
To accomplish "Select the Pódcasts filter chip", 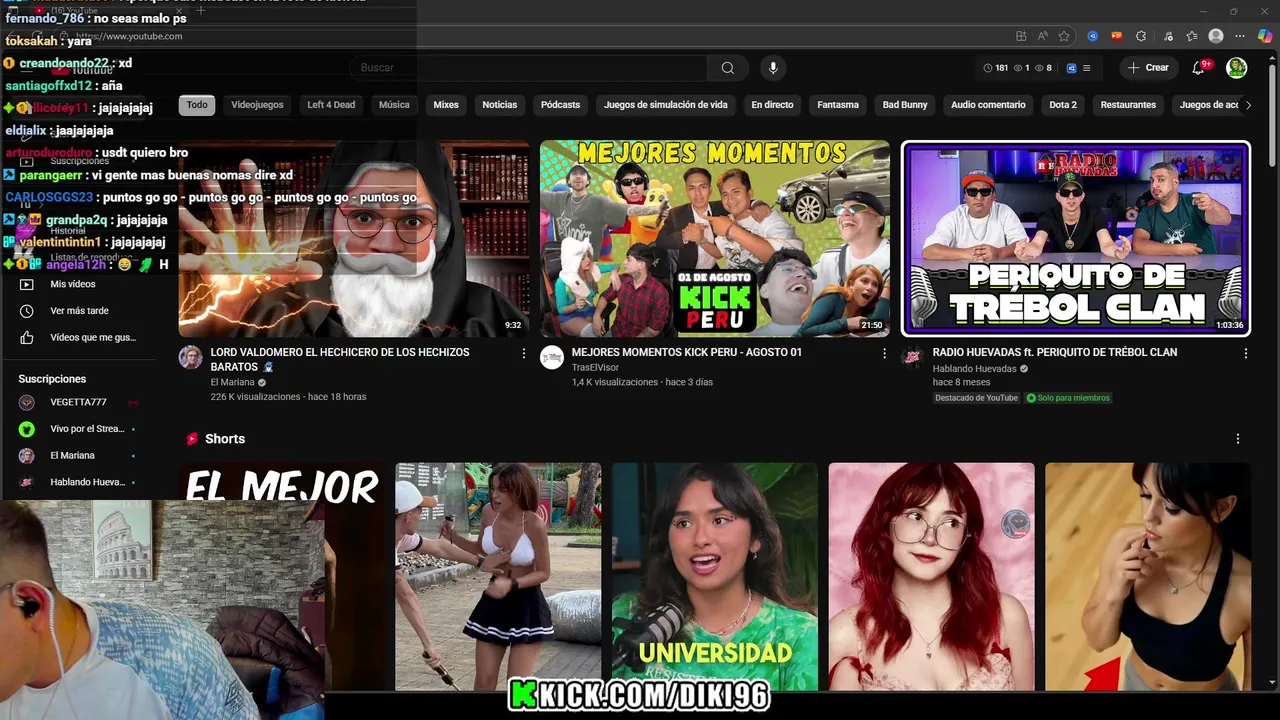I will coord(560,105).
